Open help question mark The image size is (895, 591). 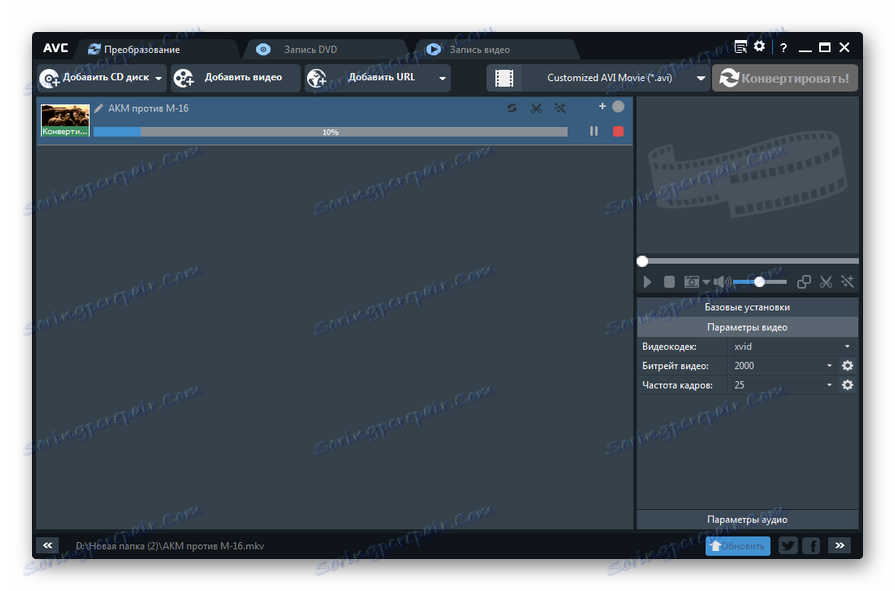click(784, 48)
